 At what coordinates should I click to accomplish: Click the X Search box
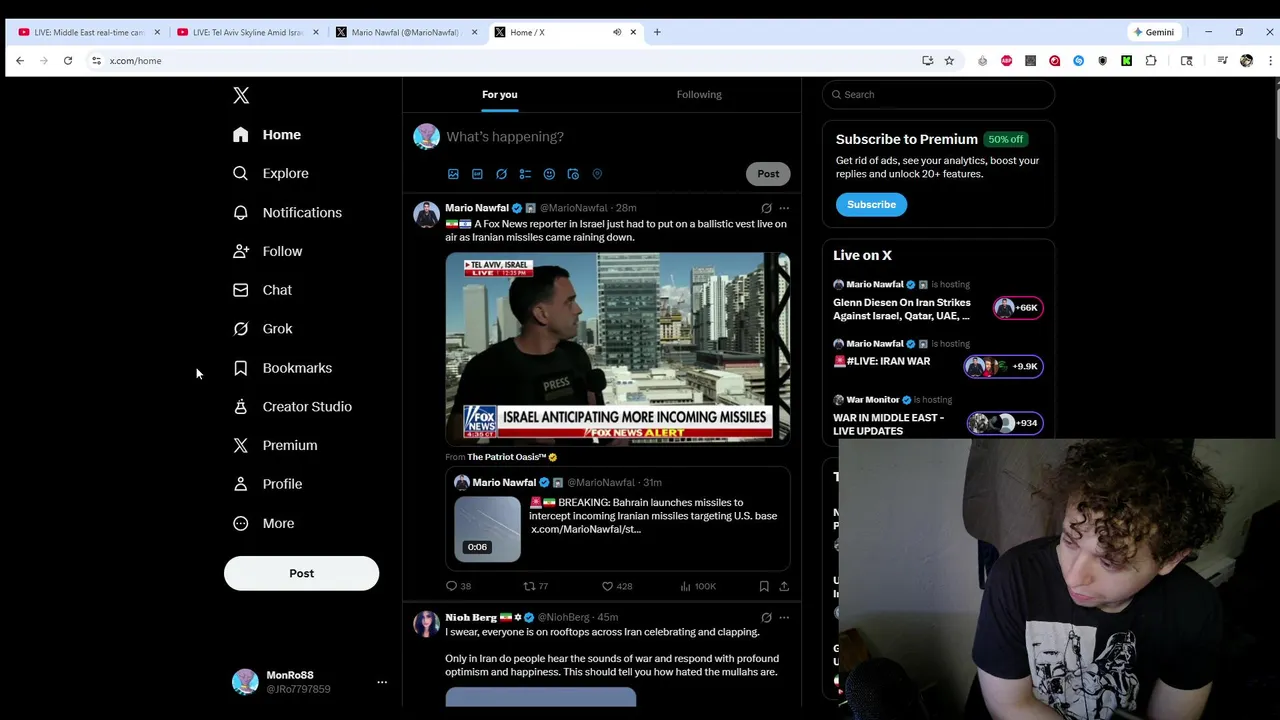click(x=939, y=94)
